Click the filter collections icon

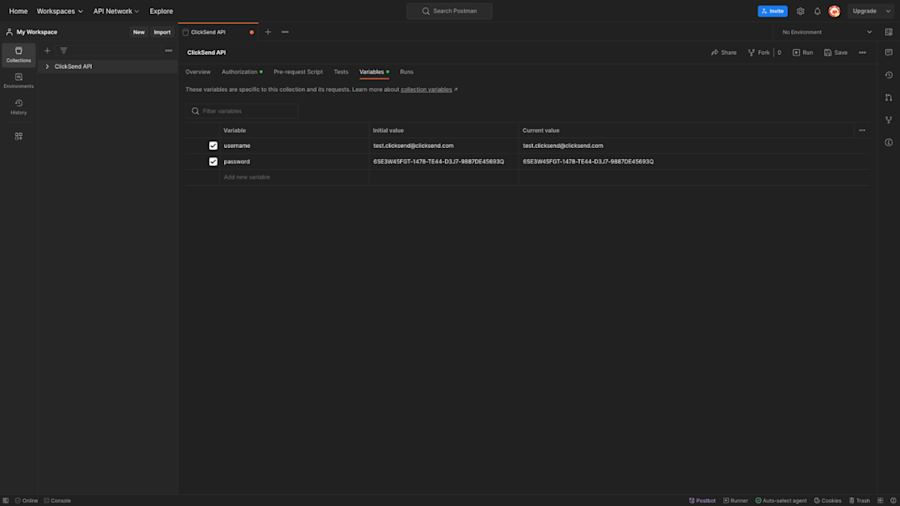64,50
